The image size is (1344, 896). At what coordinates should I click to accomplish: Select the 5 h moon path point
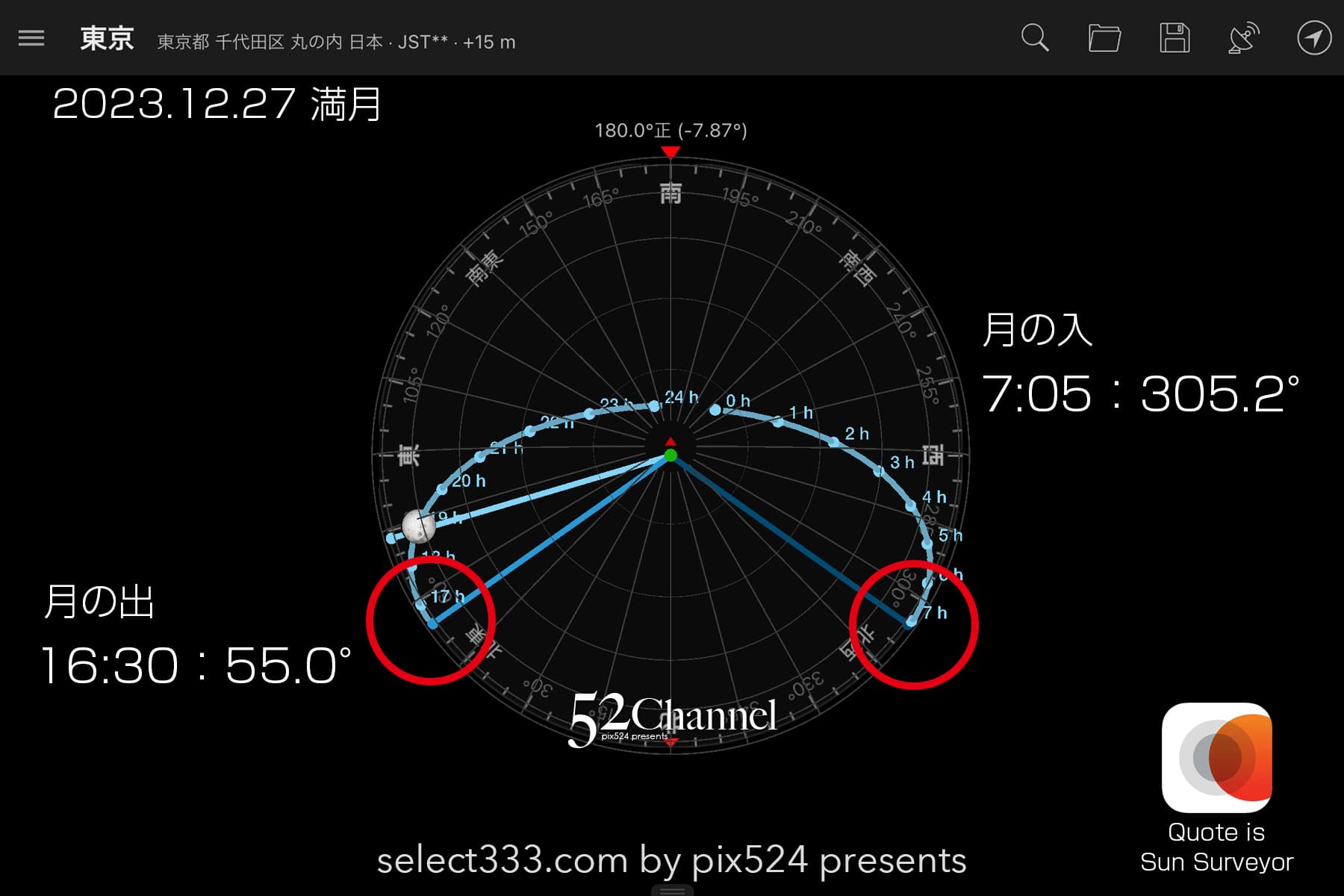point(928,544)
